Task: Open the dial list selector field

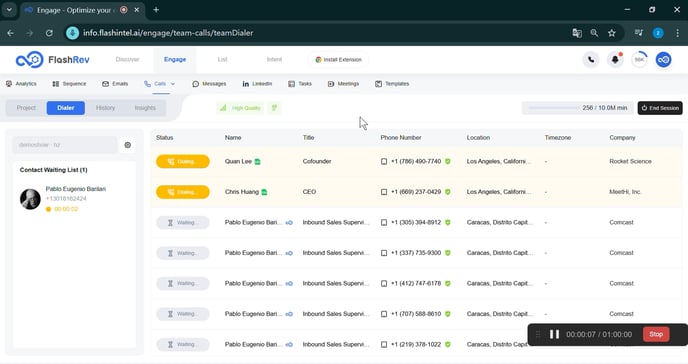Action: coord(64,145)
